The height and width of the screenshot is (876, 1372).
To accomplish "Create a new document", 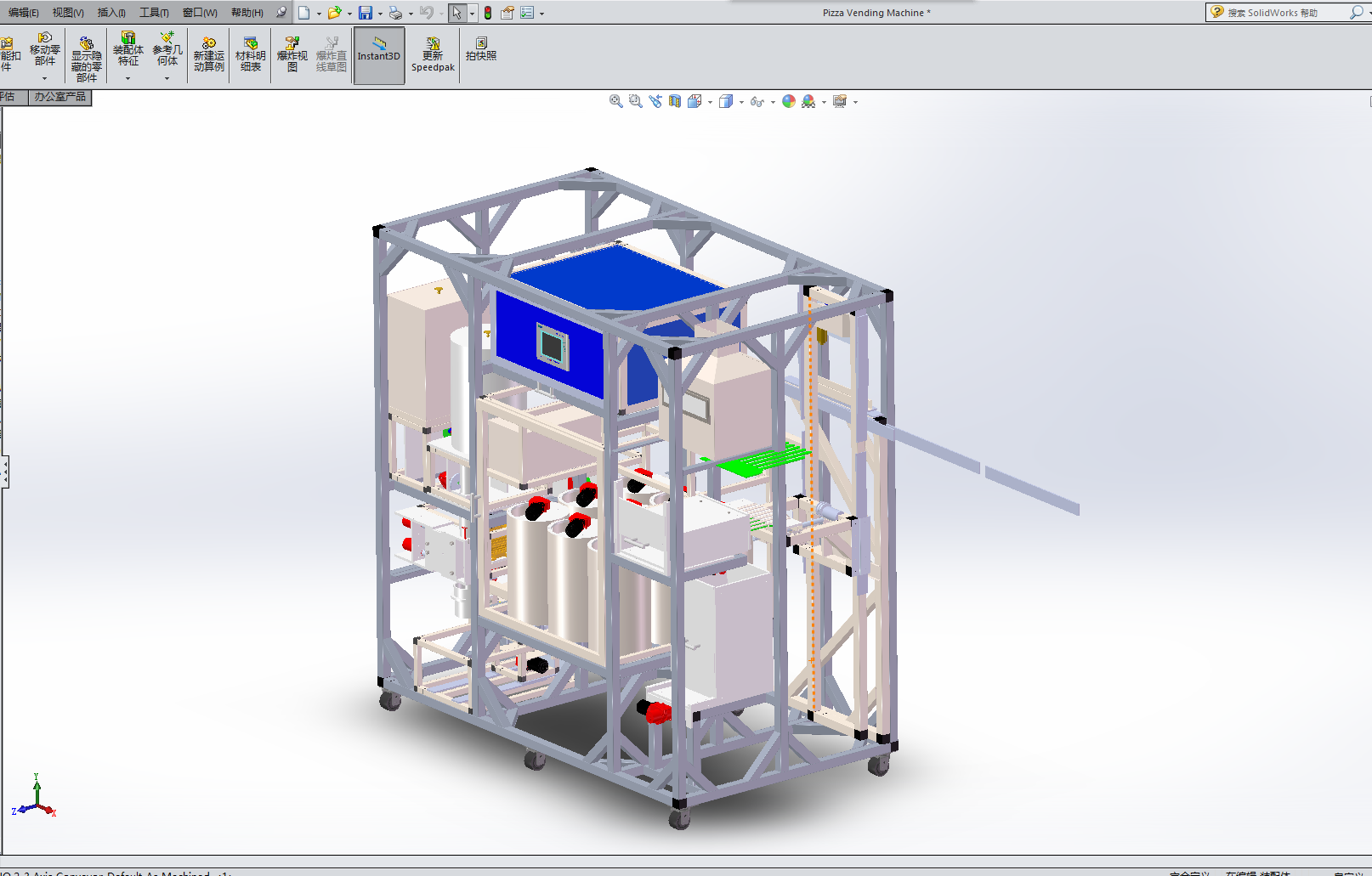I will (x=303, y=13).
